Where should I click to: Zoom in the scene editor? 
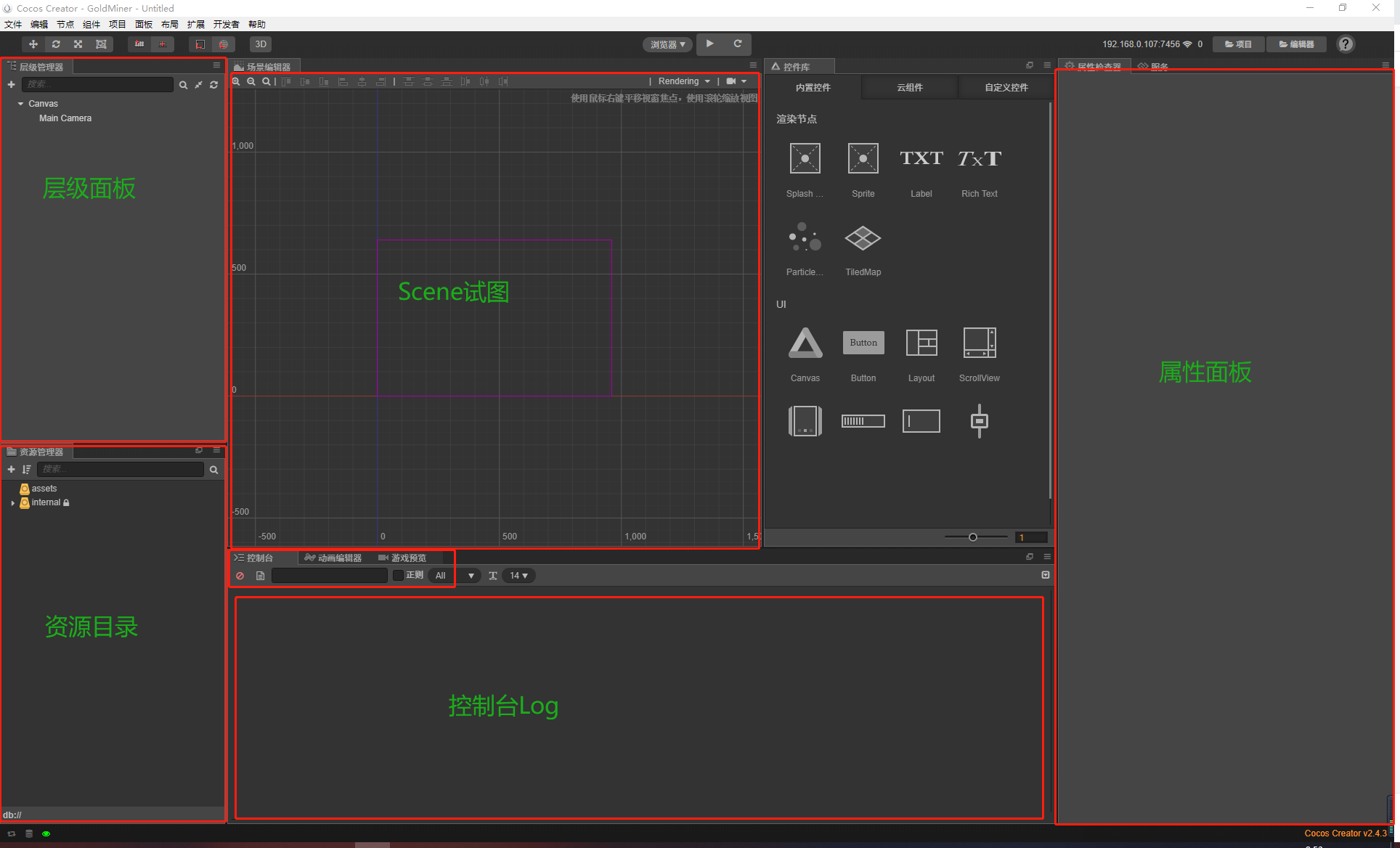pos(236,81)
